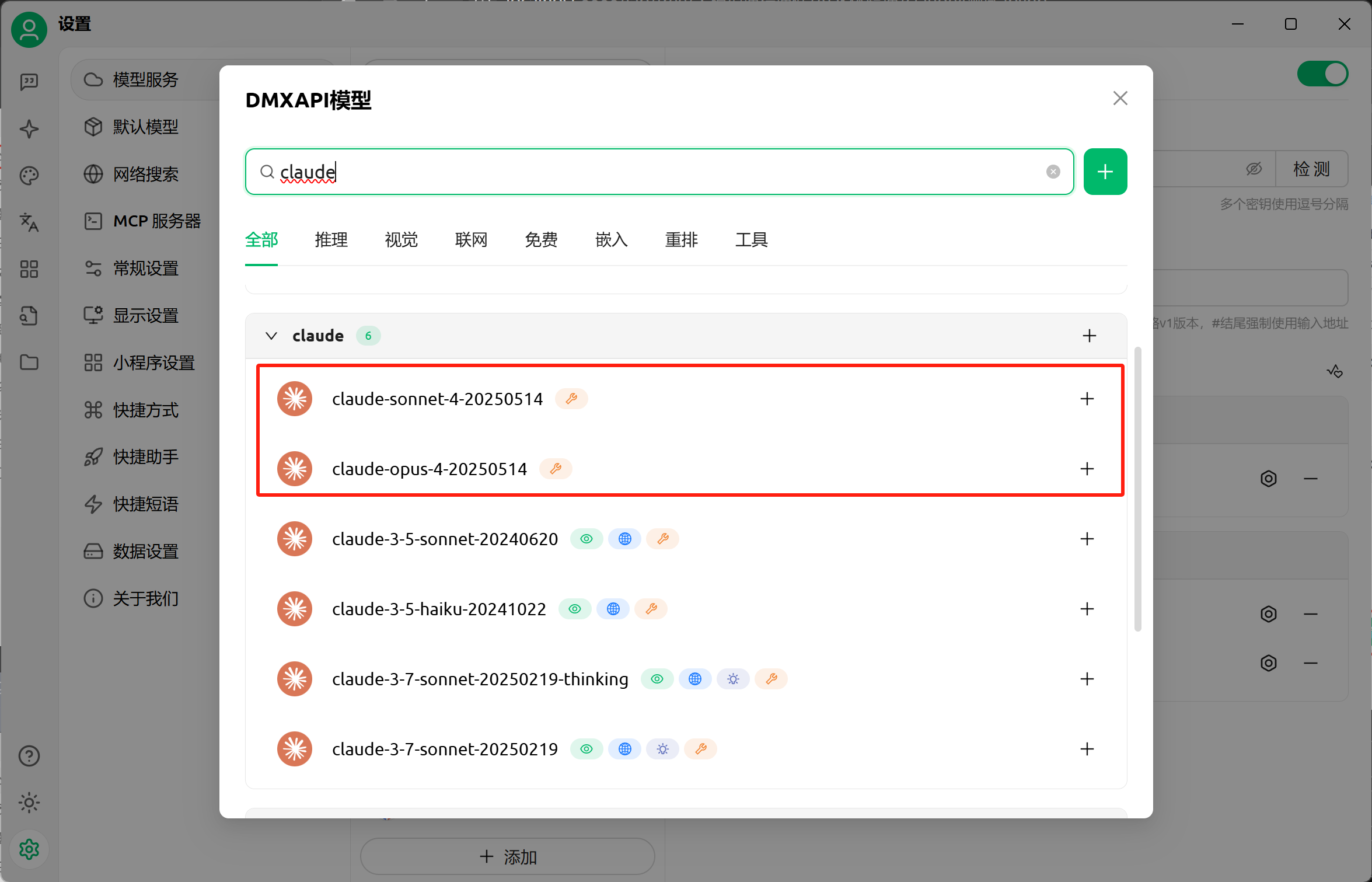The image size is (1372, 882).
Task: Click claude-3-7-sonnet-20250219-thinking model name
Action: coord(480,679)
